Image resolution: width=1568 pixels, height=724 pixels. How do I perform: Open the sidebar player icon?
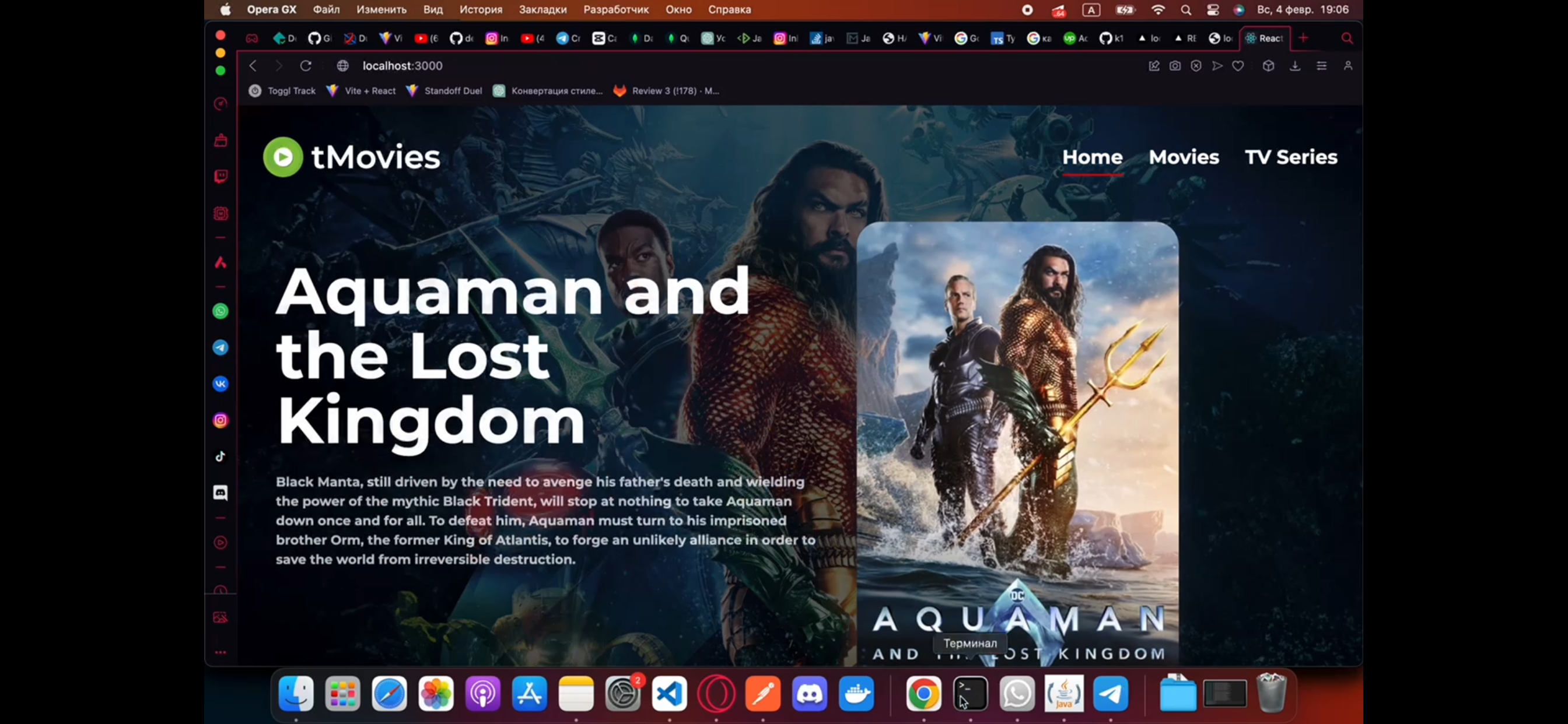point(220,542)
